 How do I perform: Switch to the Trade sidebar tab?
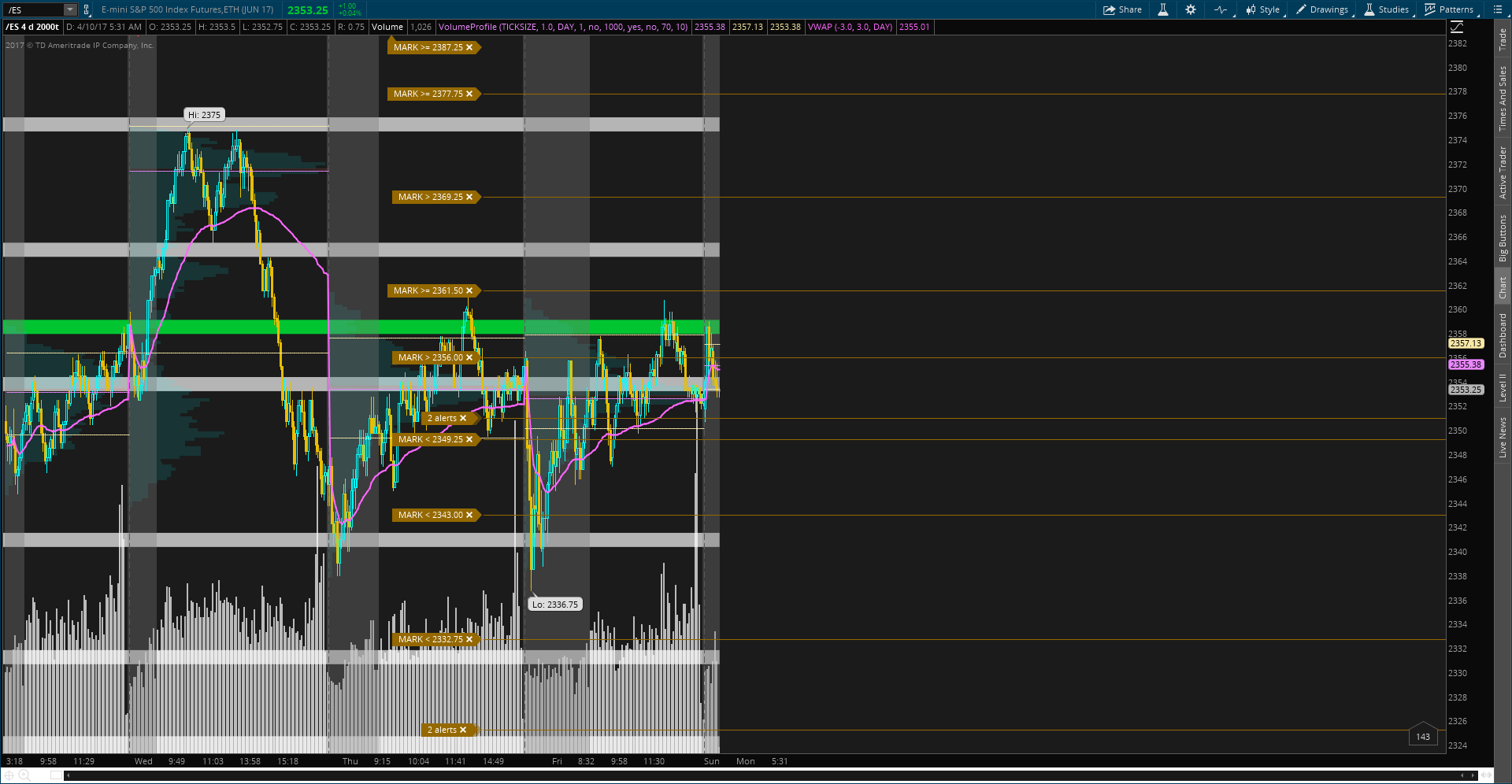click(x=1503, y=39)
